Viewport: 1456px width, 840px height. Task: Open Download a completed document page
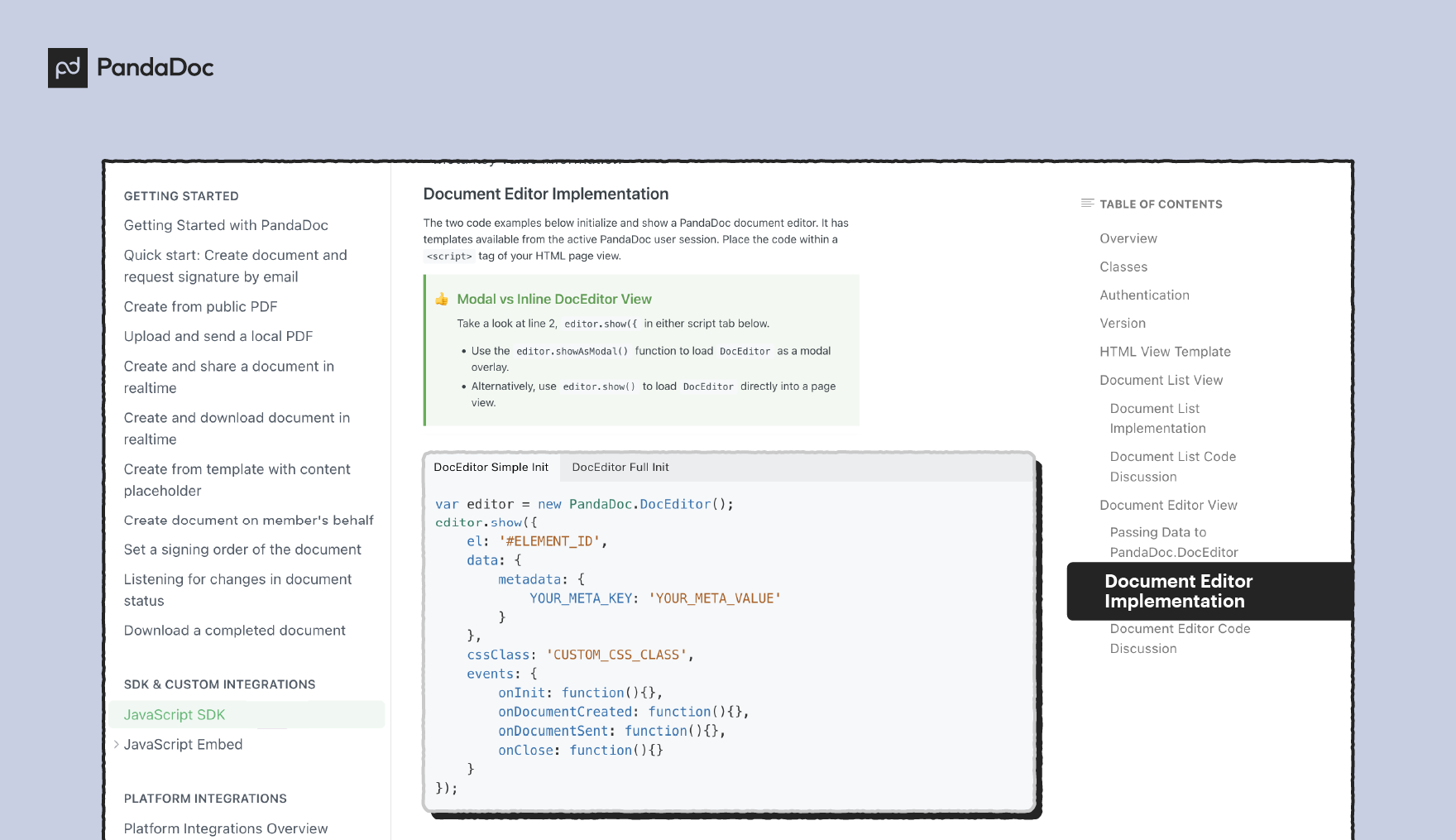pos(235,631)
